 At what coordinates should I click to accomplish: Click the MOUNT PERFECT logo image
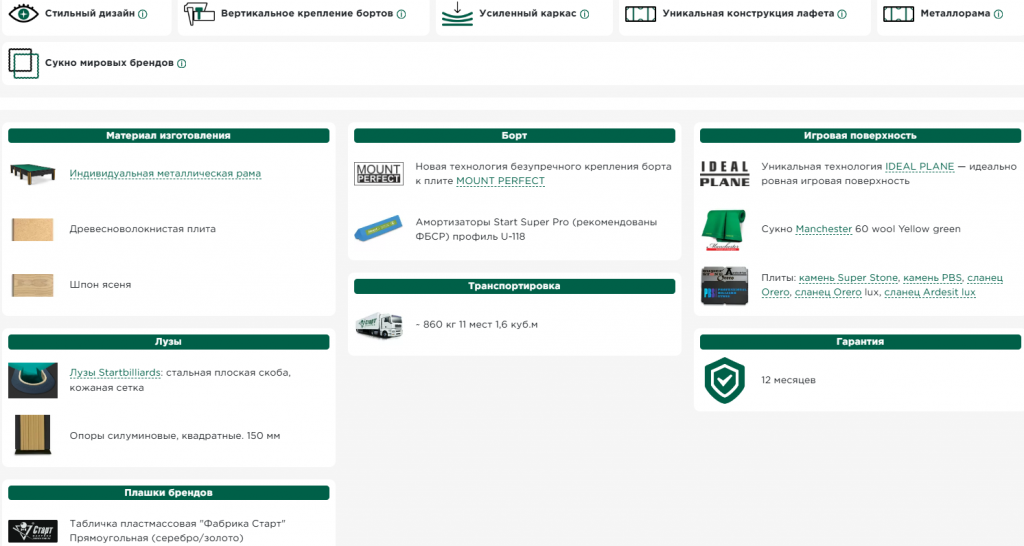tap(379, 174)
